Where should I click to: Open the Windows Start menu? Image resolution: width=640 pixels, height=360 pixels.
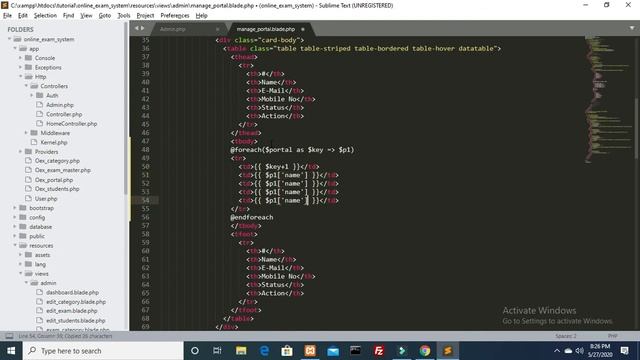(x=11, y=351)
